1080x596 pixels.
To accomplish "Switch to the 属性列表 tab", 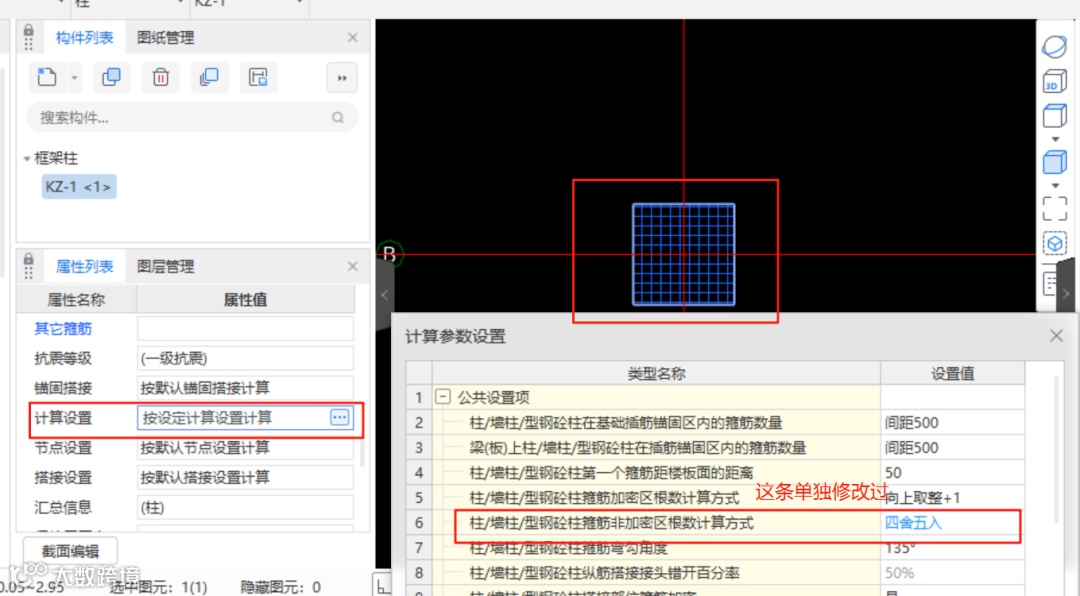I will pos(84,266).
